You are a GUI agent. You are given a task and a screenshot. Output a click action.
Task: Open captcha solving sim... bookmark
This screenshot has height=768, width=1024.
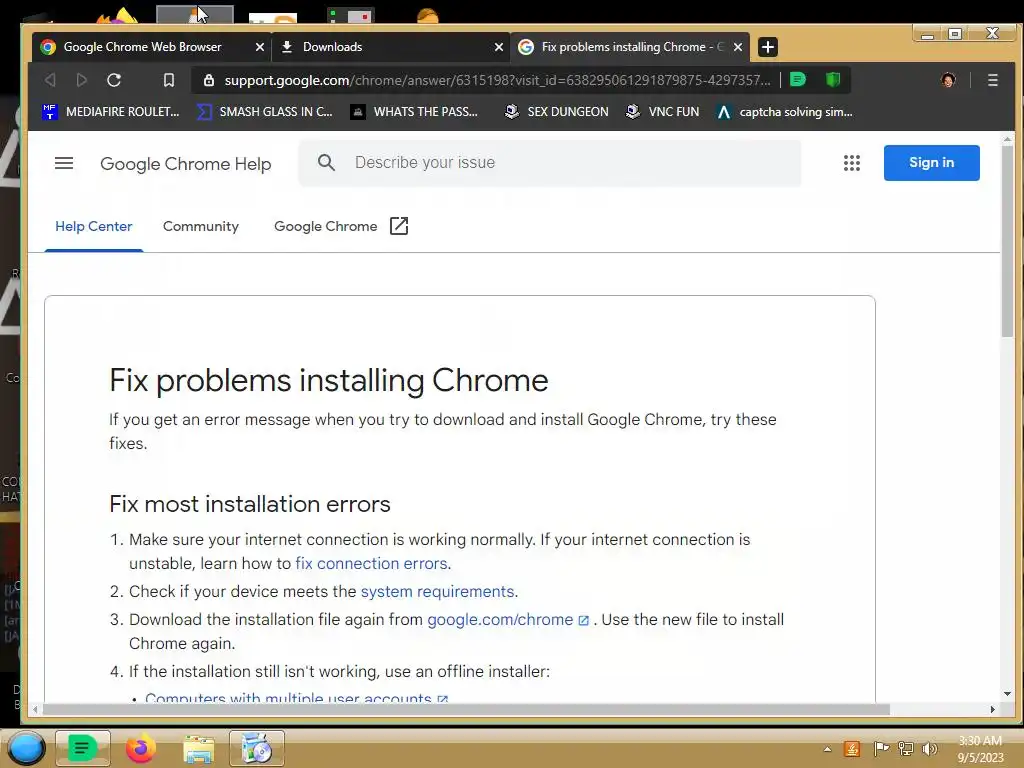[784, 112]
